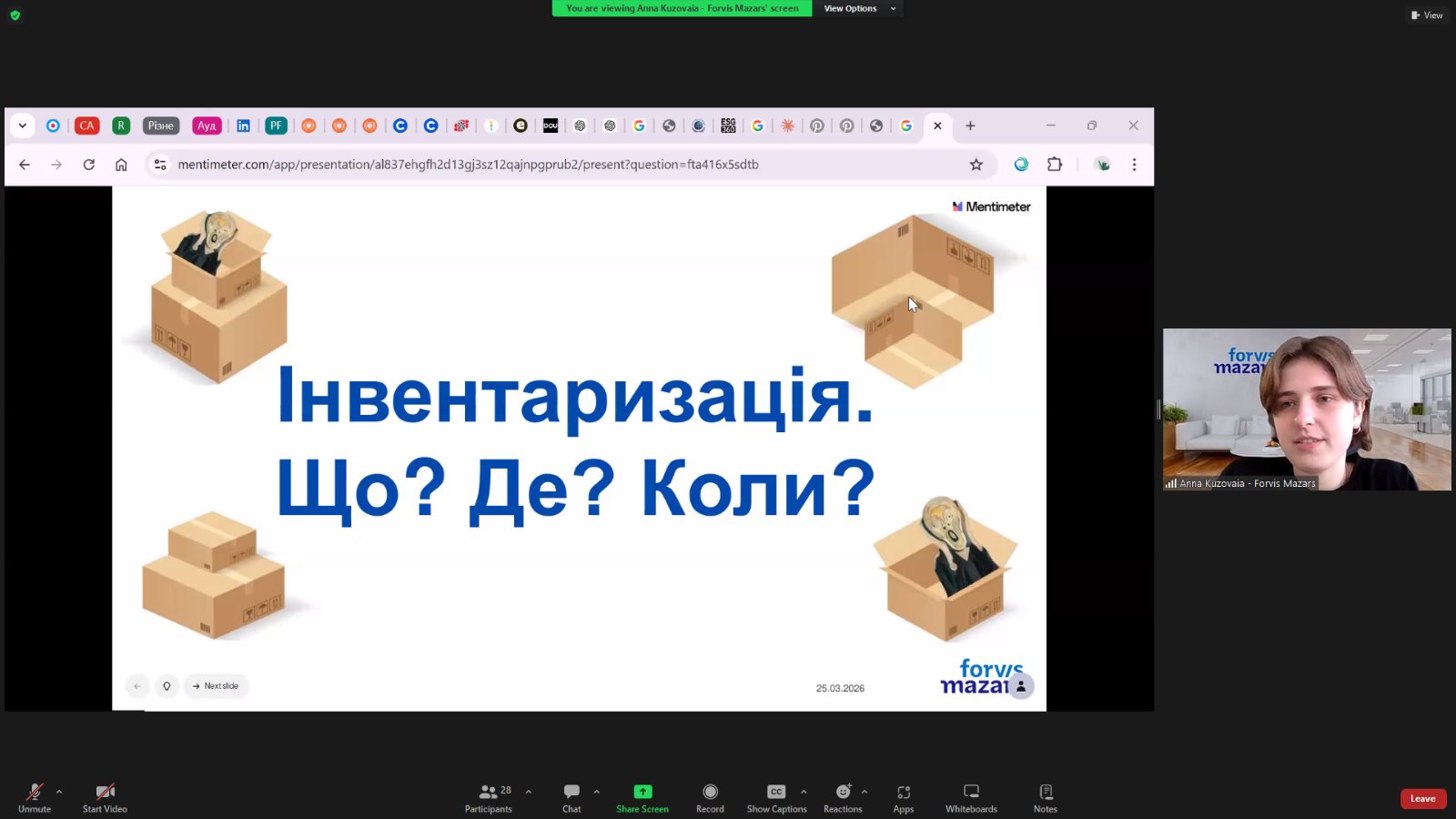The height and width of the screenshot is (819, 1456).
Task: Click the Mentimeter URL address bar
Action: [x=468, y=165]
